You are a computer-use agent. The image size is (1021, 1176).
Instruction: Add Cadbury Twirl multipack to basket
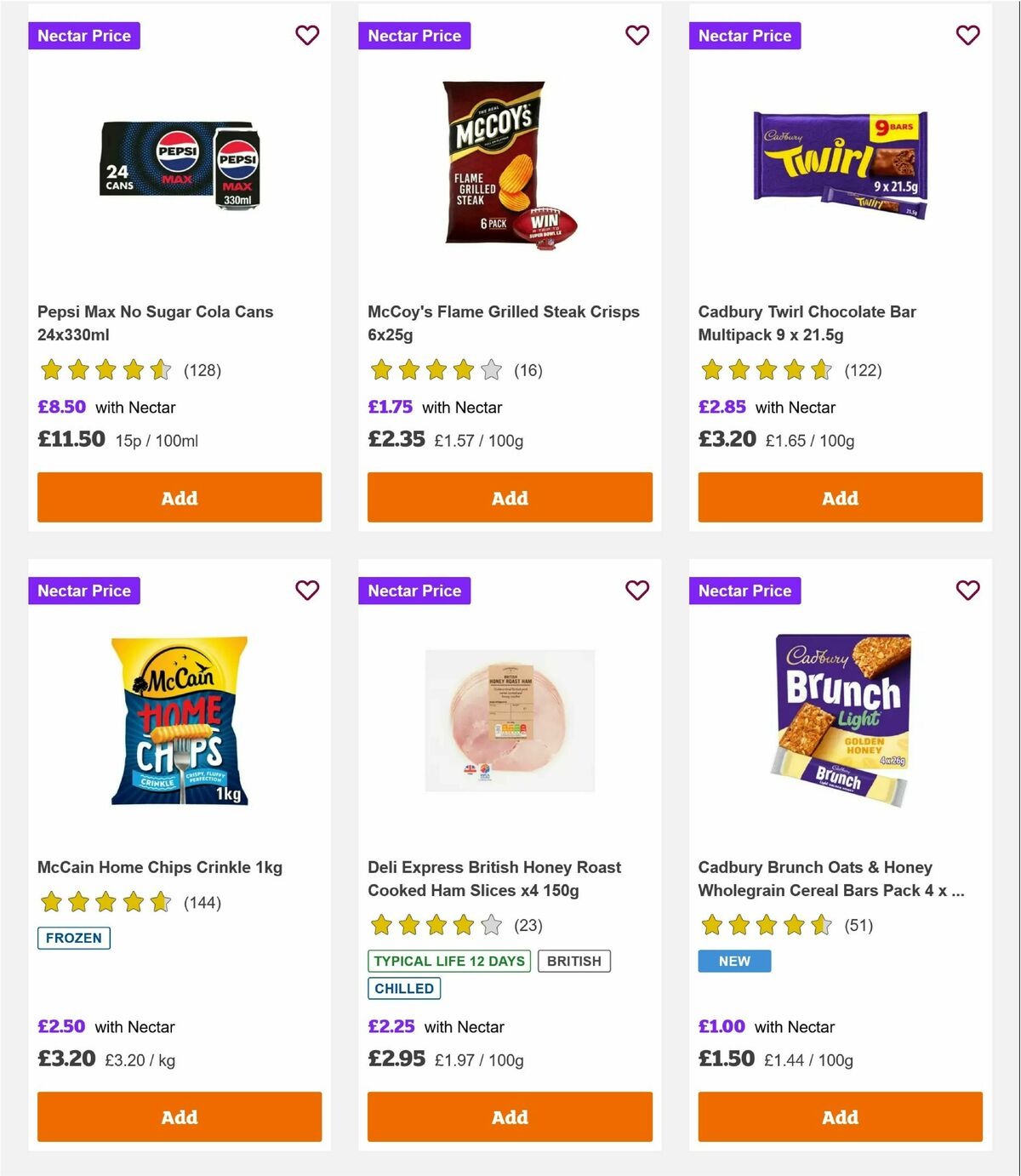(839, 497)
